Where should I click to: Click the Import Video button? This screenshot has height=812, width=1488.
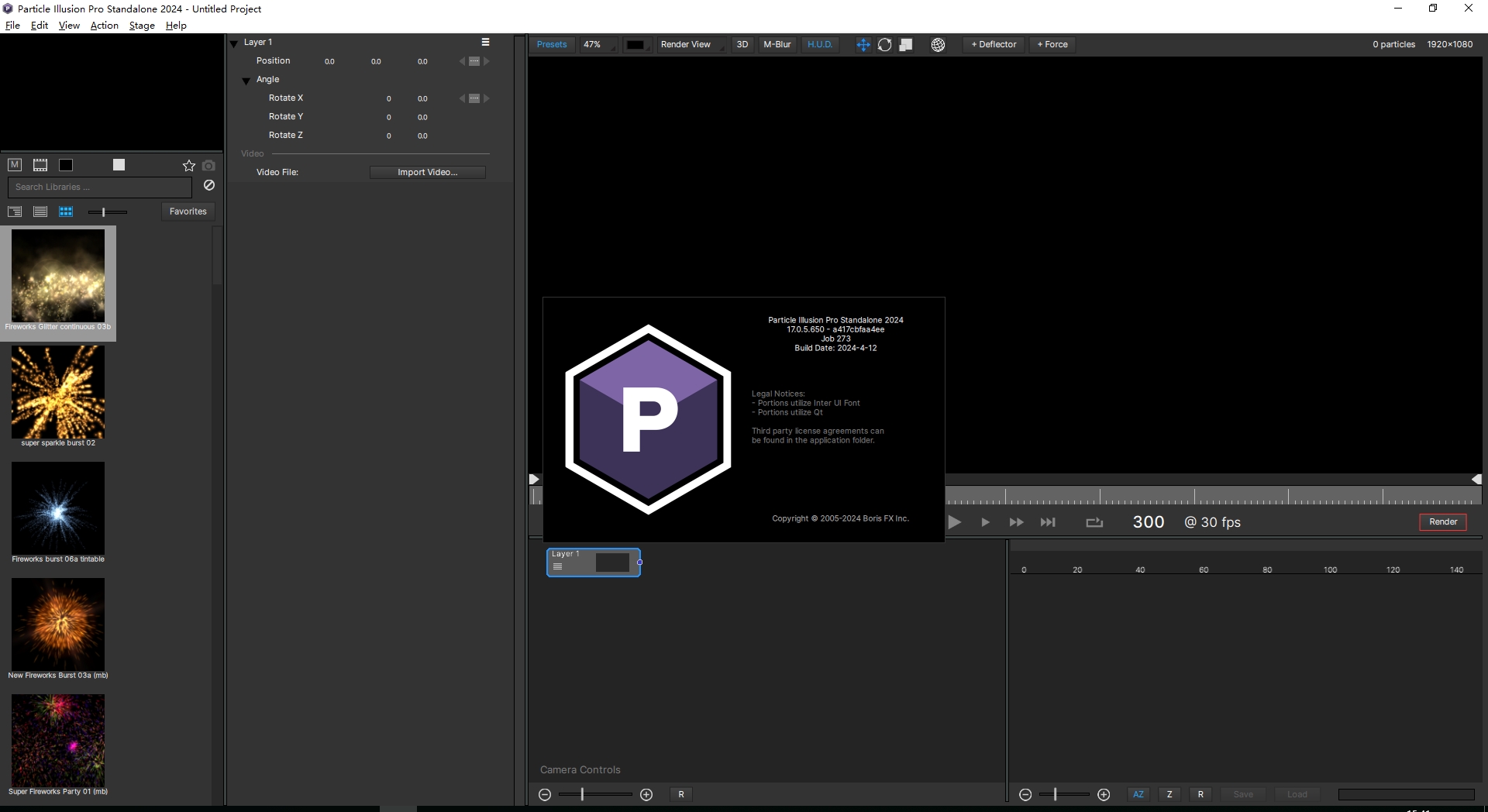(428, 172)
